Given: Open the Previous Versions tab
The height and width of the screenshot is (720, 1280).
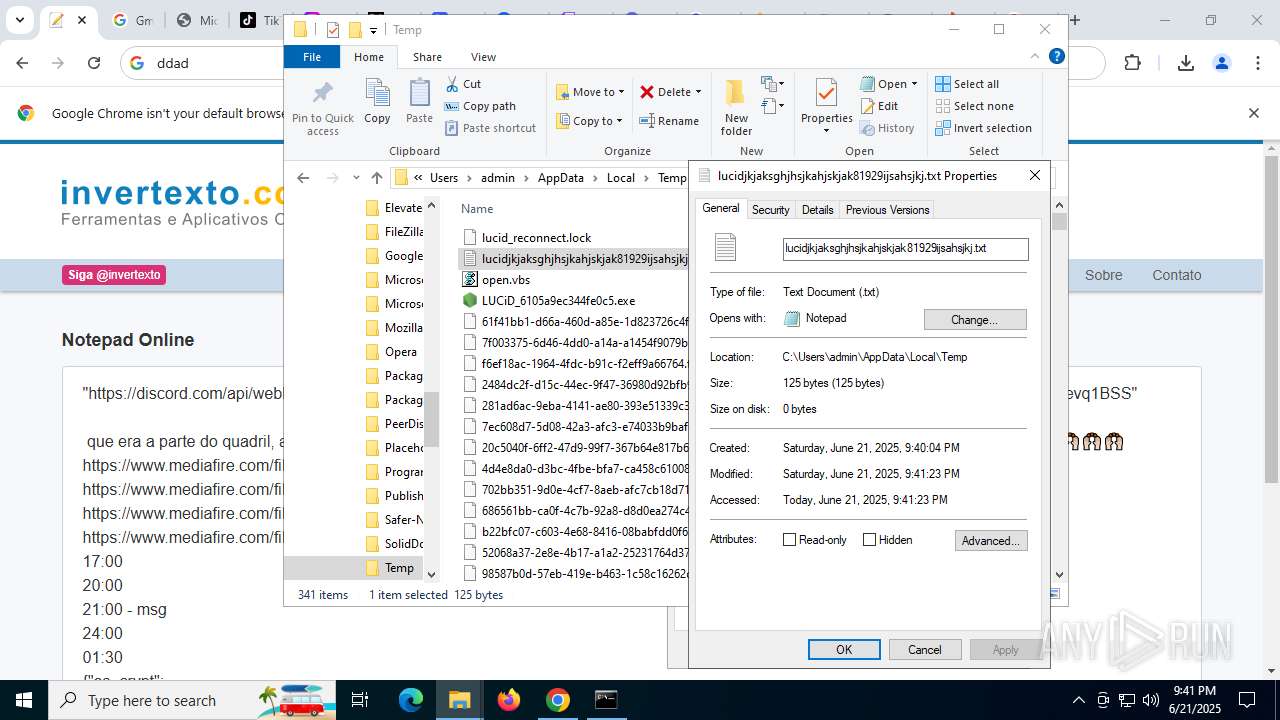Looking at the screenshot, I should click(887, 210).
